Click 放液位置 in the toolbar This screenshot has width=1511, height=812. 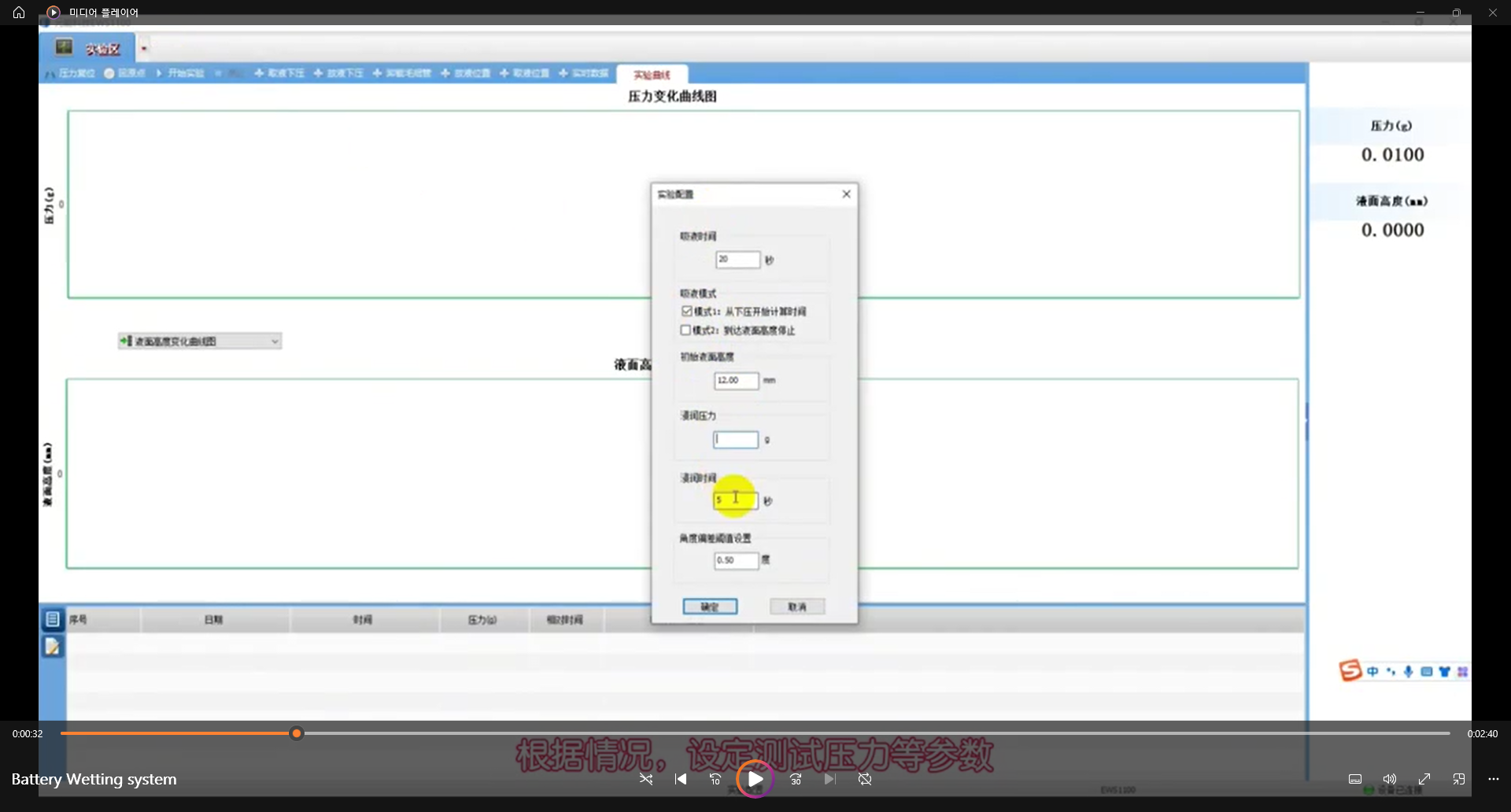coord(465,73)
